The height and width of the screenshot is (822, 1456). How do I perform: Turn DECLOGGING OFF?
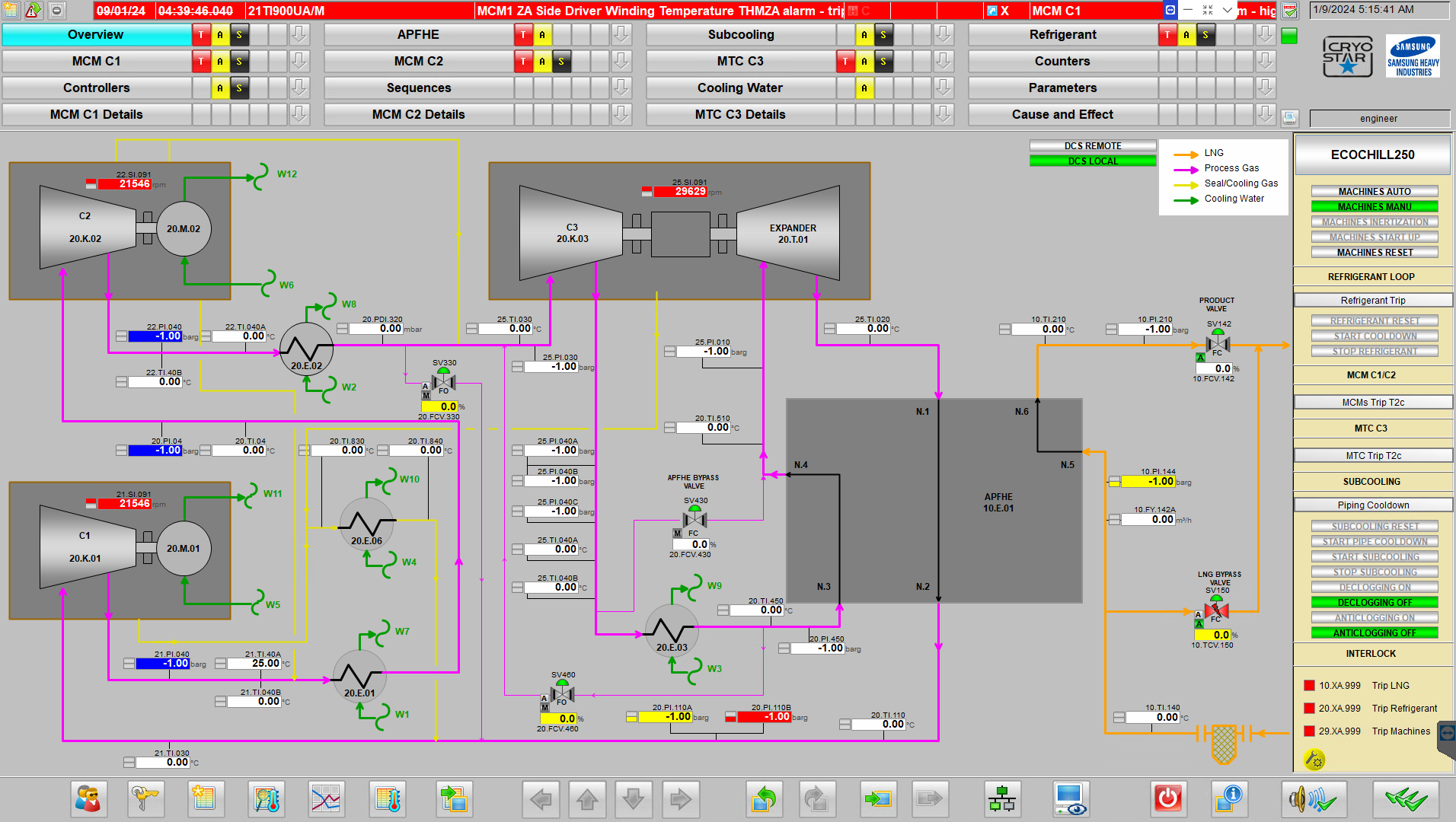pos(1375,602)
